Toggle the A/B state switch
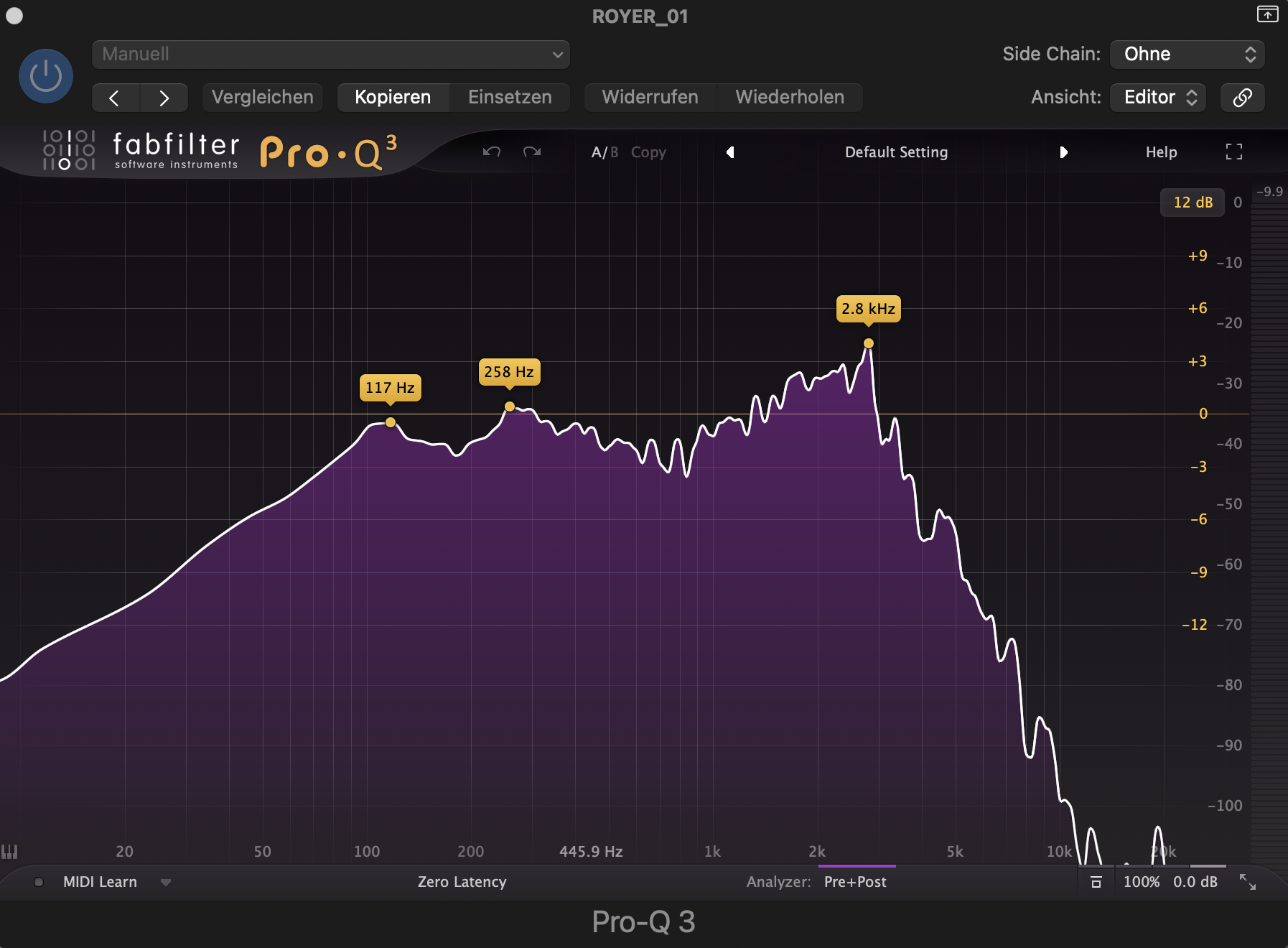 605,152
